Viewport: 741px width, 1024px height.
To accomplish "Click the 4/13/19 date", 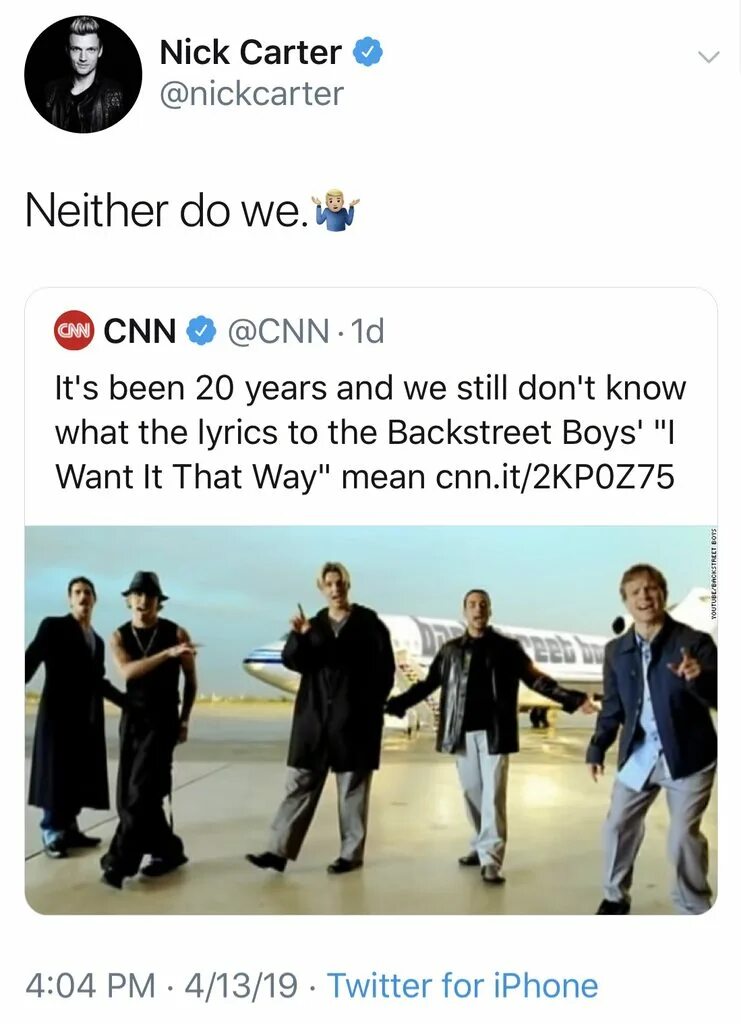I will click(242, 985).
